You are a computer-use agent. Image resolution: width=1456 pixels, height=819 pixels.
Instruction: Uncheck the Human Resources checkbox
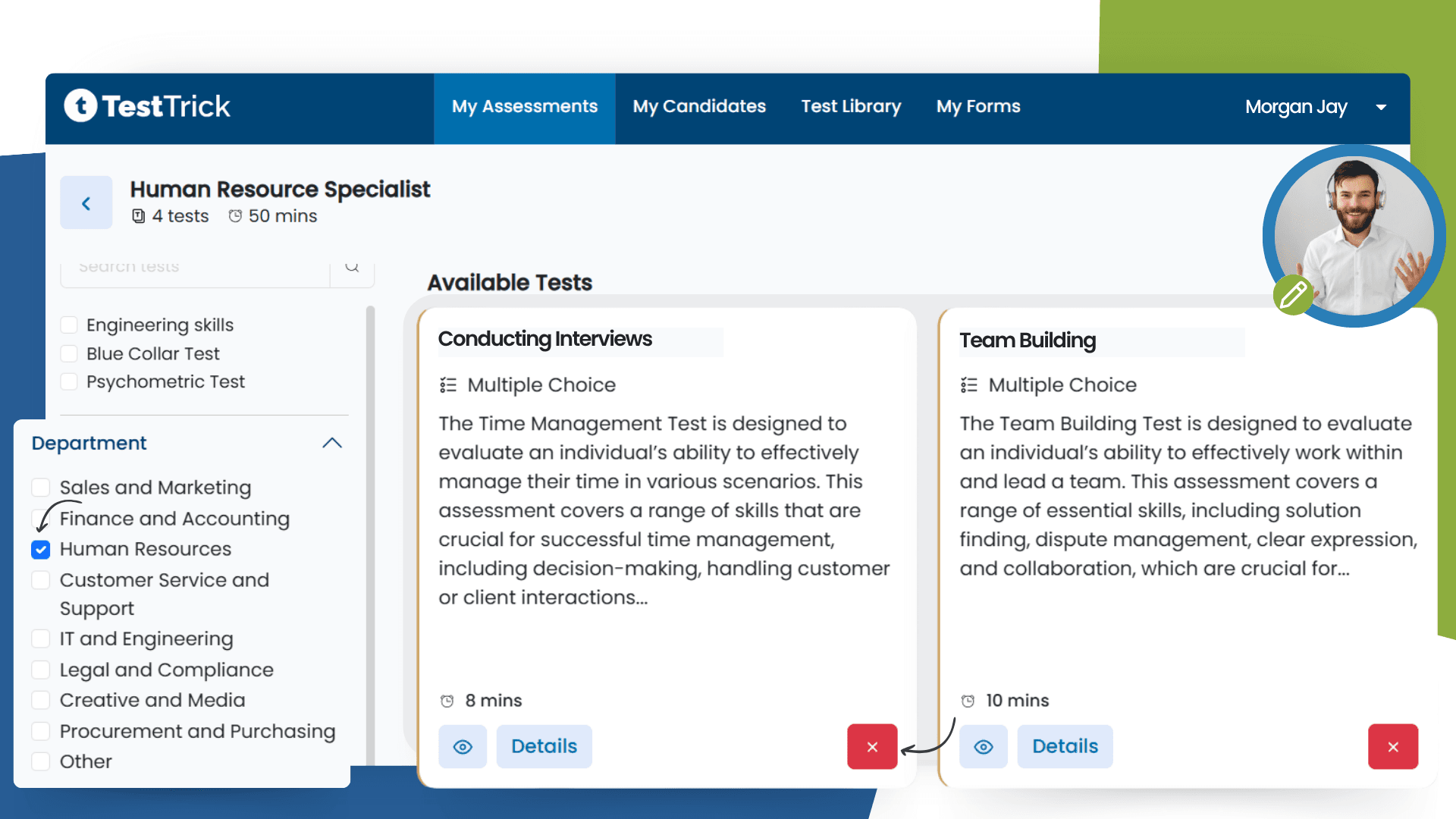point(41,549)
